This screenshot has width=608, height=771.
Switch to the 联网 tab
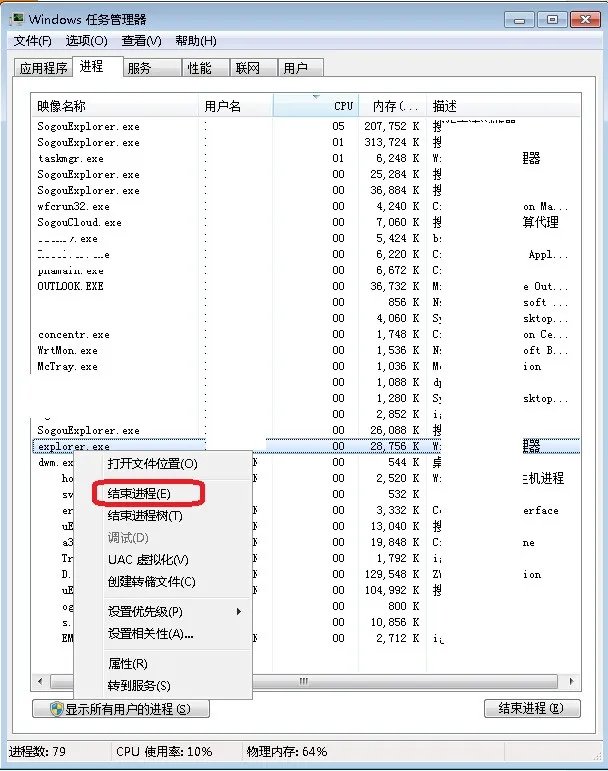[x=254, y=68]
